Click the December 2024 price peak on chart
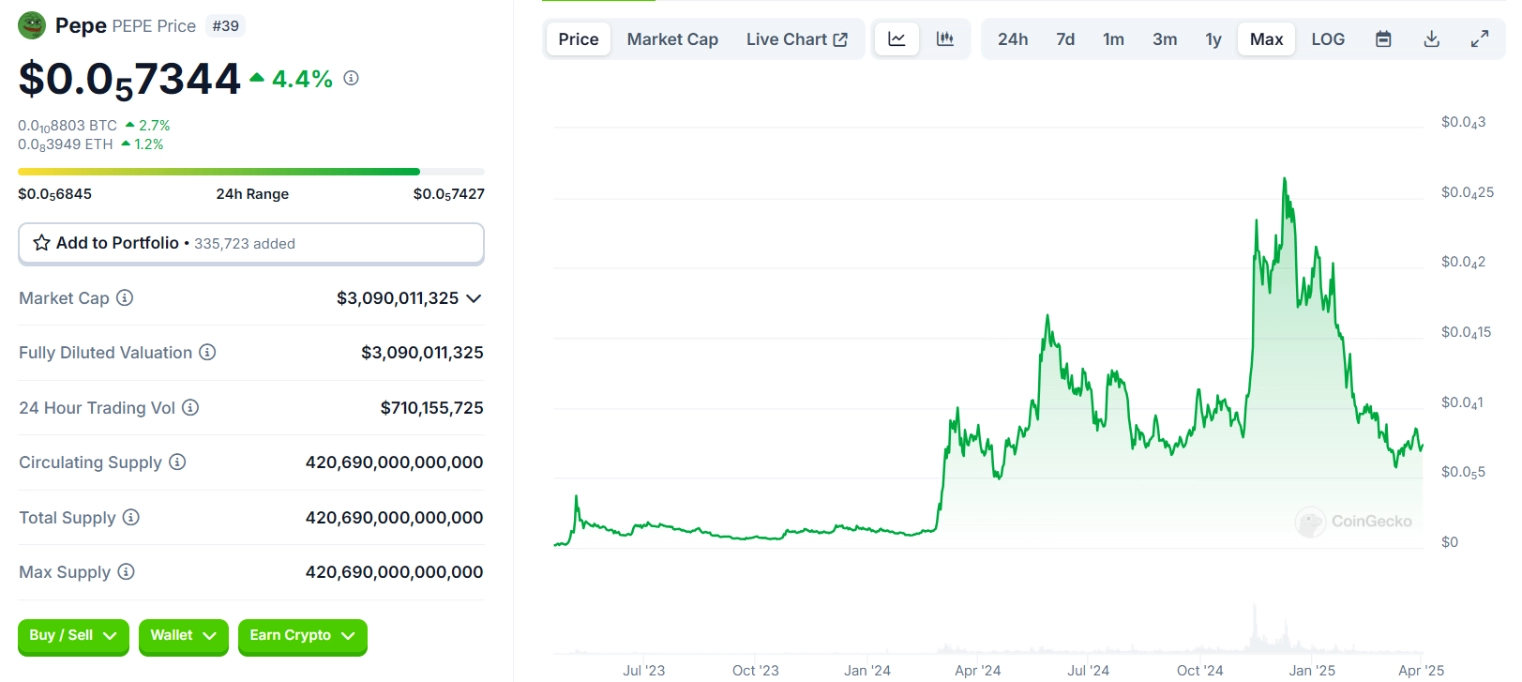This screenshot has width=1522, height=682. click(x=1285, y=180)
